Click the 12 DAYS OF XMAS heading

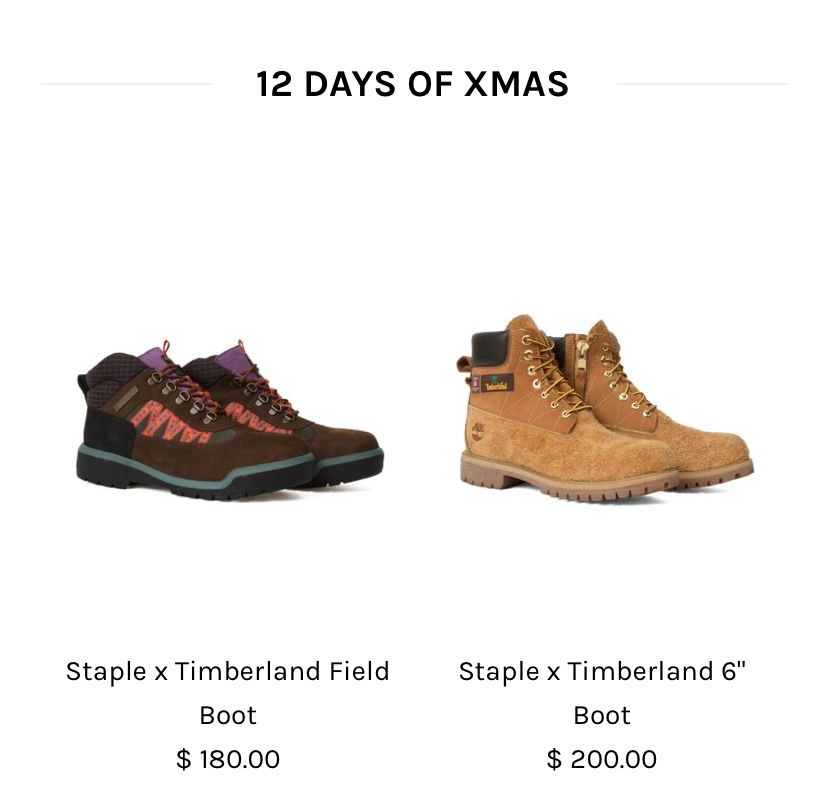click(x=412, y=84)
